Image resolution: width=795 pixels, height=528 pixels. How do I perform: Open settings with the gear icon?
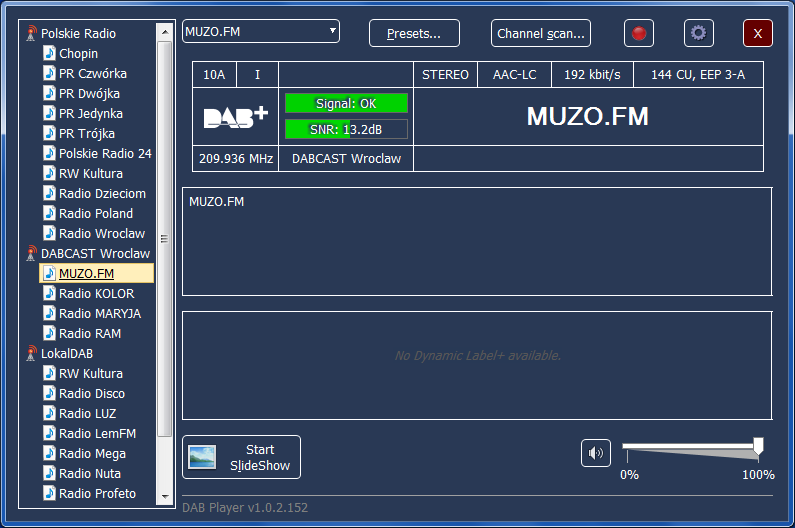click(x=698, y=33)
